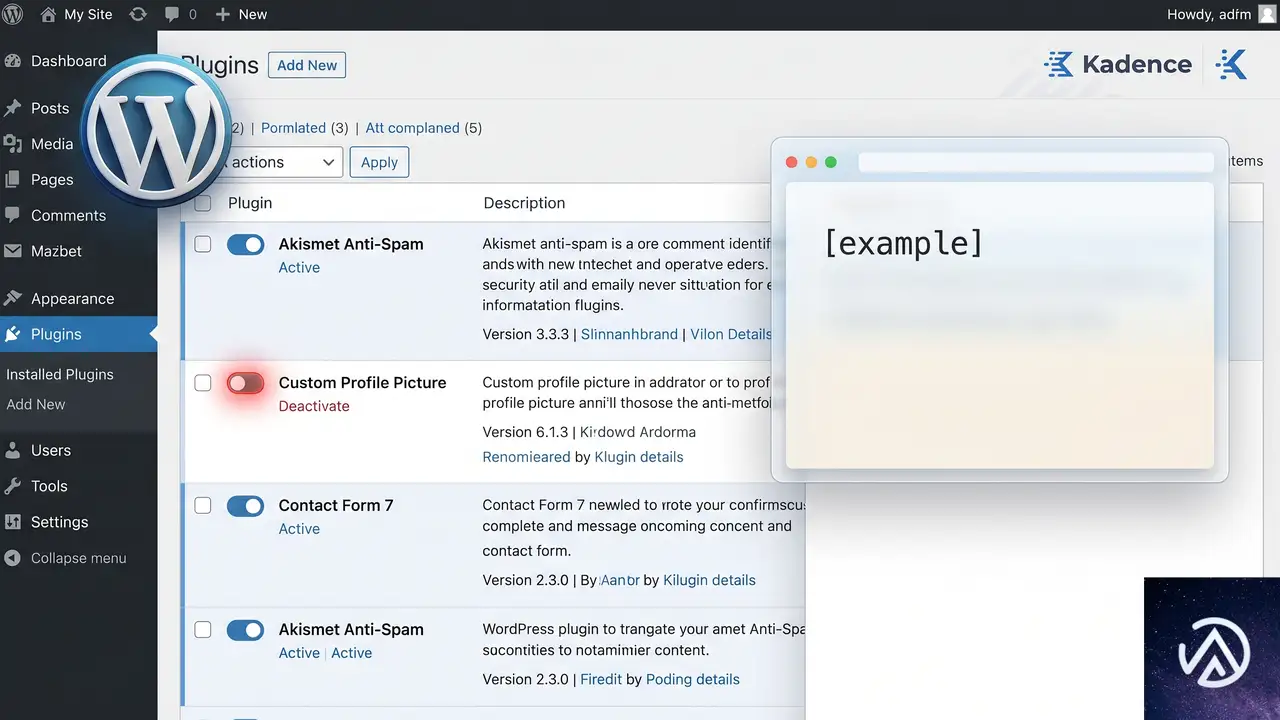Check the Custom Profile Picture checkbox
The image size is (1280, 720).
pos(203,383)
